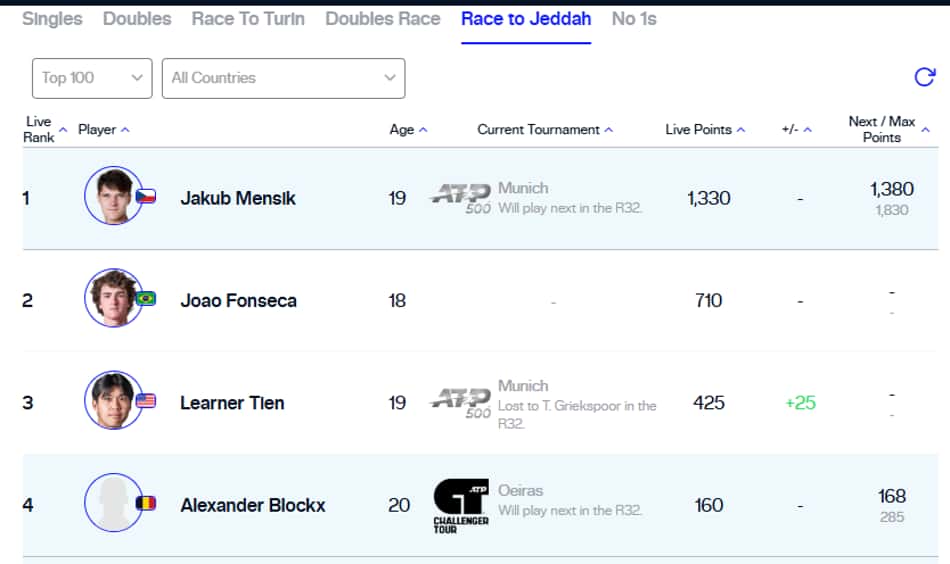Click Jakub Mensik's profile photo

[x=113, y=196]
